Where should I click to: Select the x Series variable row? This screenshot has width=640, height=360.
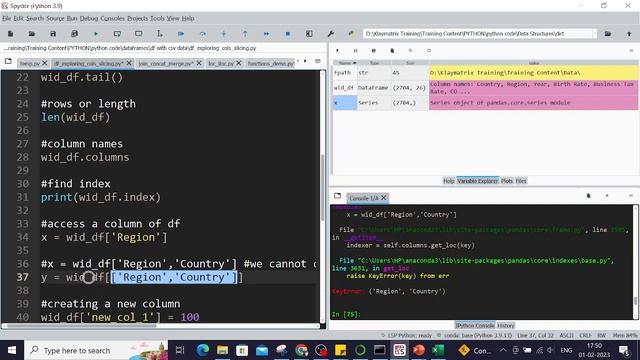(x=486, y=103)
